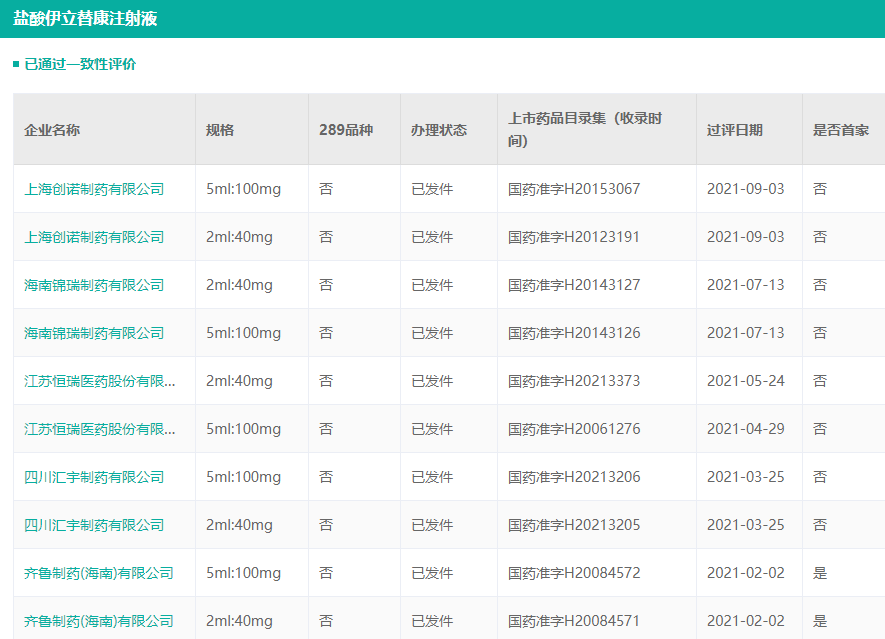
Task: Open 齐鲁制药(海南)有限公司 link for 5ml:100mg
Action: (x=99, y=573)
